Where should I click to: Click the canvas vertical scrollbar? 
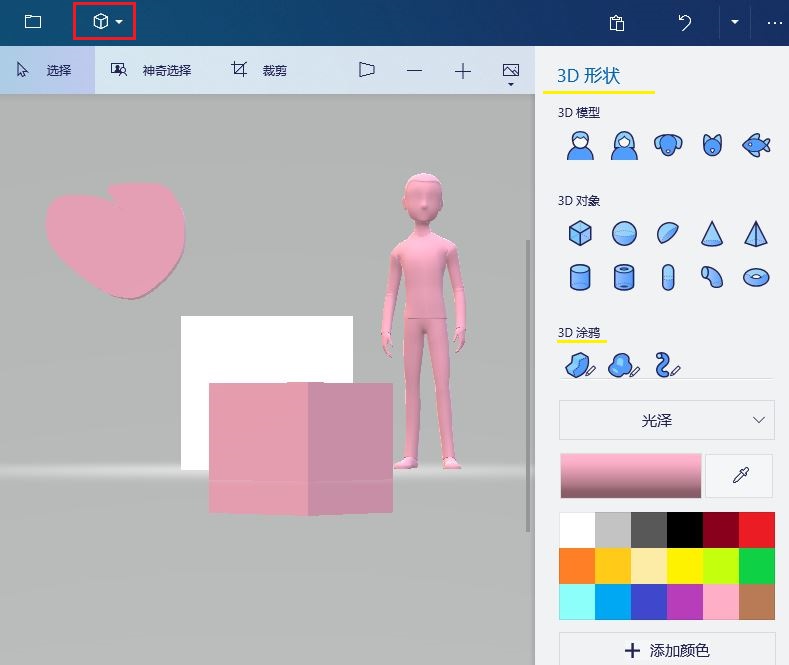[528, 385]
